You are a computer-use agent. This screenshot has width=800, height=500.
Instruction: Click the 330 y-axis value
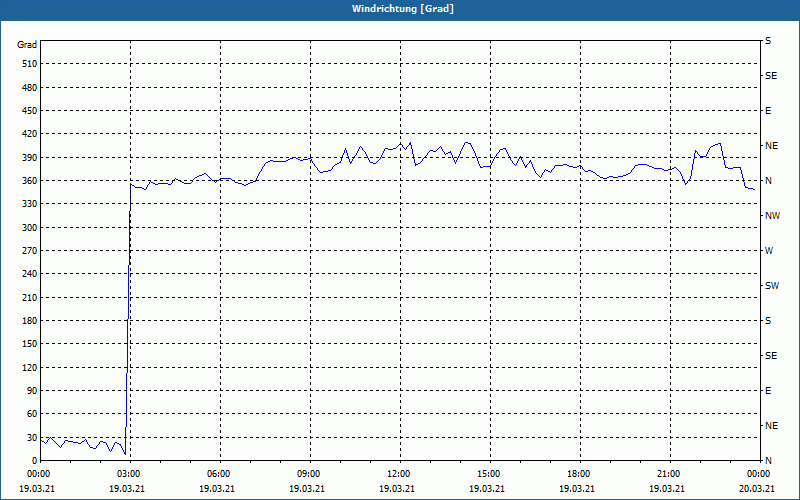(x=29, y=204)
